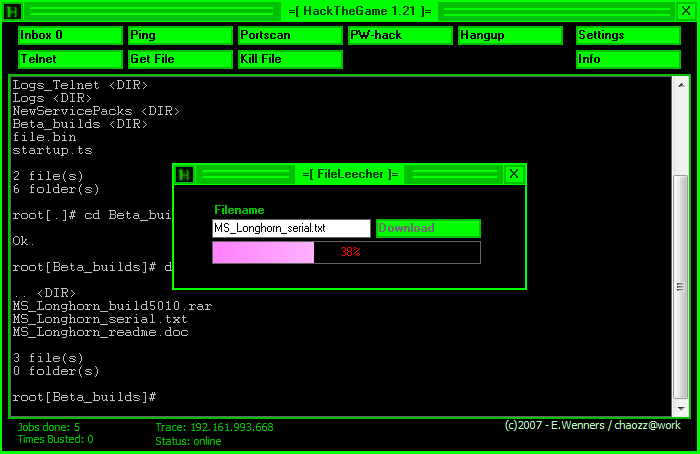Screen dimensions: 700x454
Task: Open the Telnet tool
Action: [71, 59]
